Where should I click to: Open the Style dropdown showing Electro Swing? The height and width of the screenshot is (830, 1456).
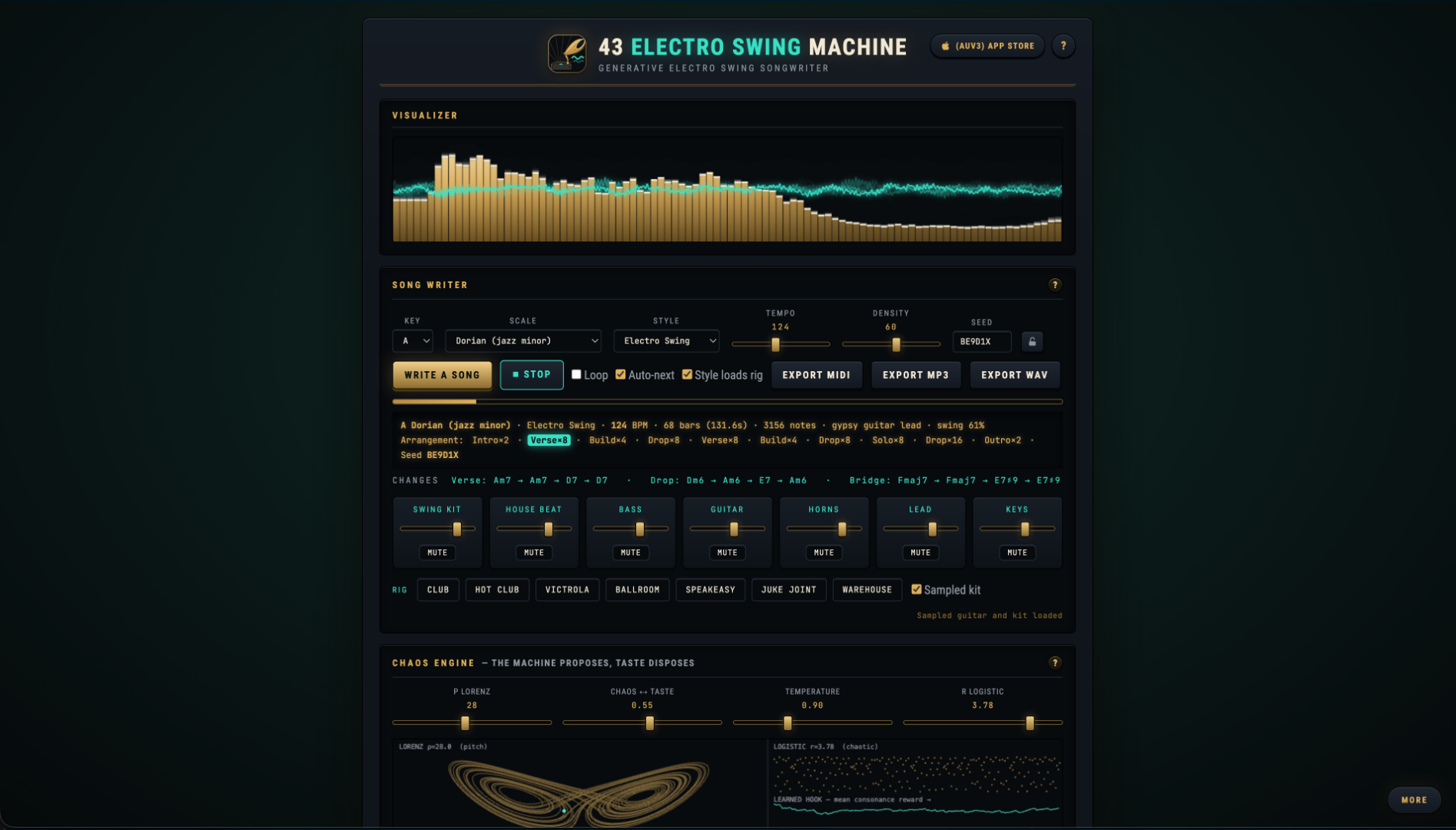tap(666, 340)
